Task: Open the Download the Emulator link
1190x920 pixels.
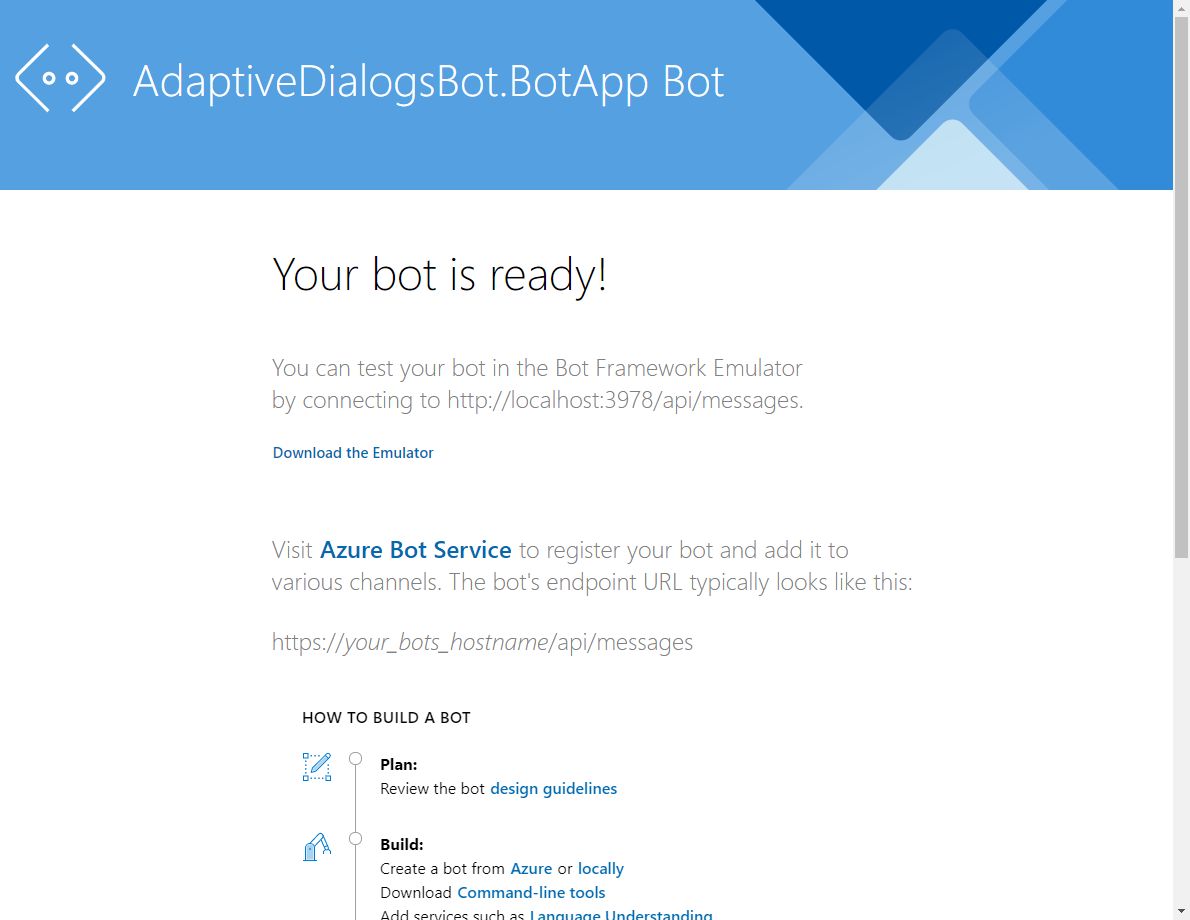Action: pos(353,452)
